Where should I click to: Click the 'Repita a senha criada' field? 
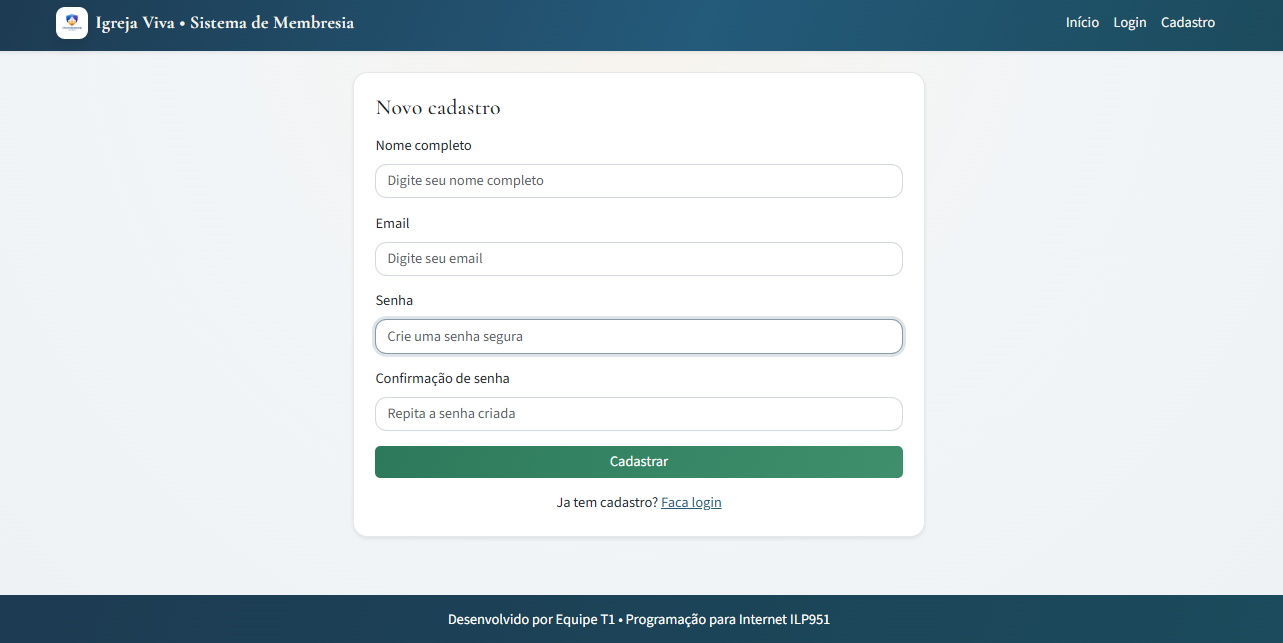click(638, 414)
